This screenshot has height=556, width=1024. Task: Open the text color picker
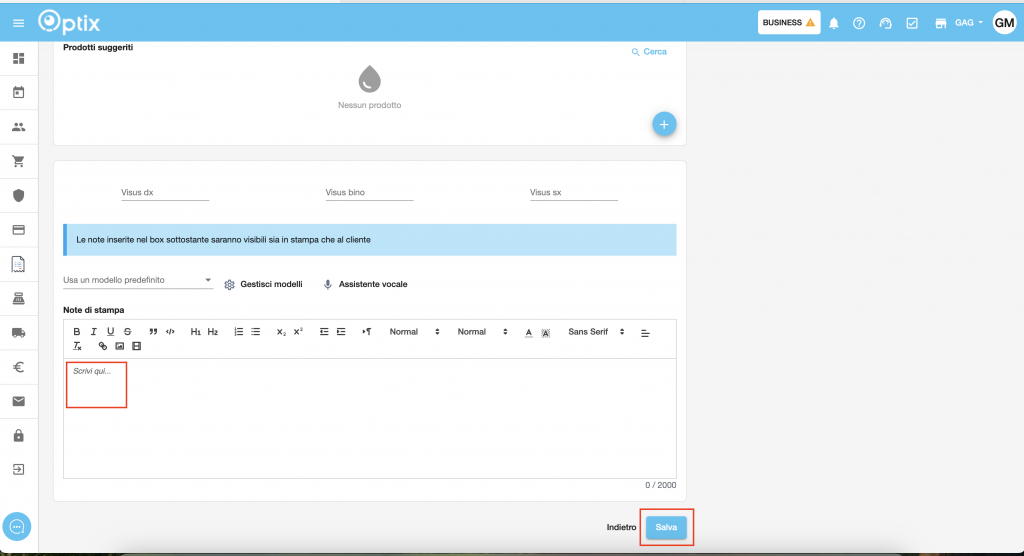coord(529,332)
